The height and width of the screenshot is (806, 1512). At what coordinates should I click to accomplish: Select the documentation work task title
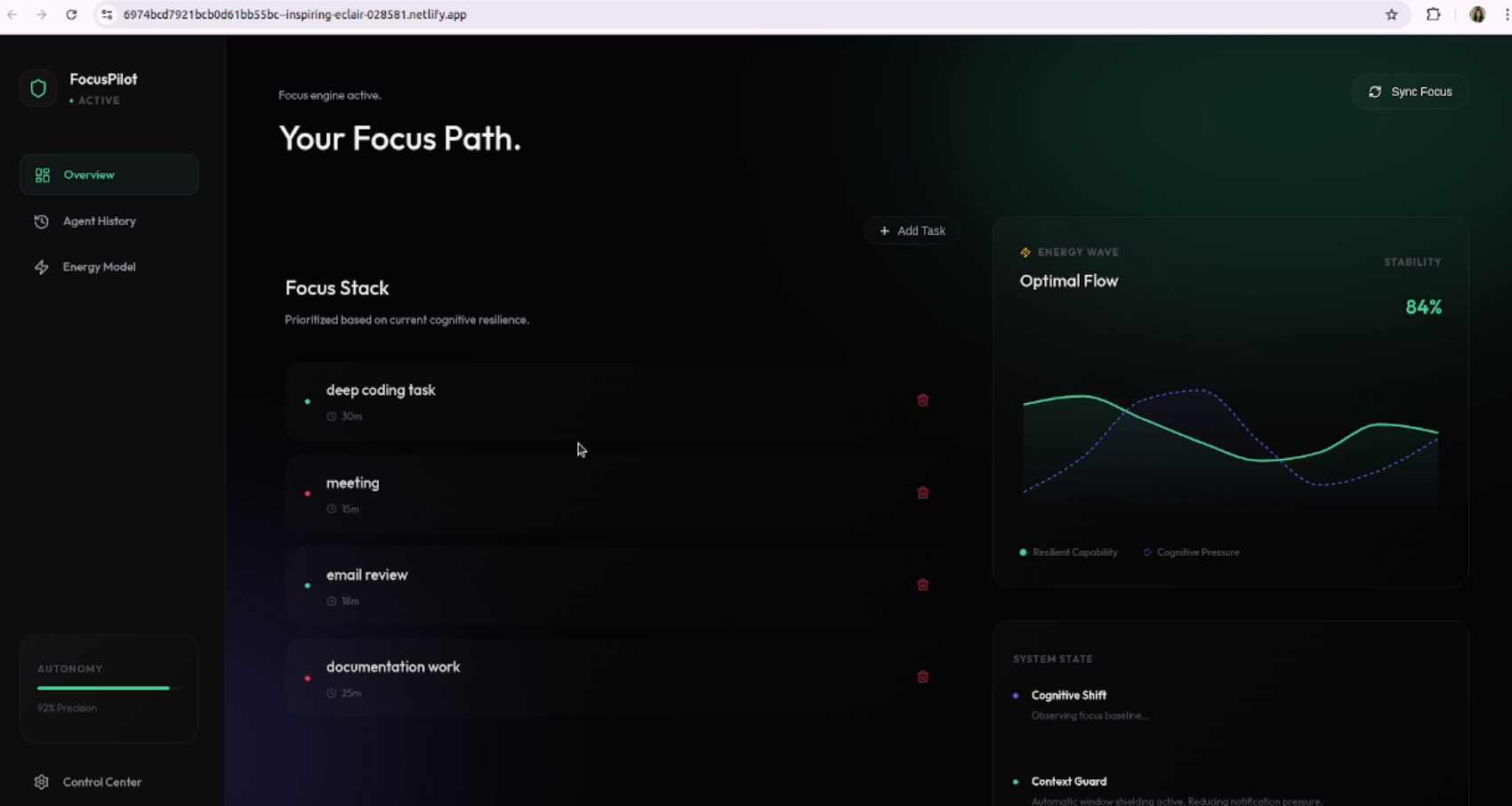coord(393,666)
